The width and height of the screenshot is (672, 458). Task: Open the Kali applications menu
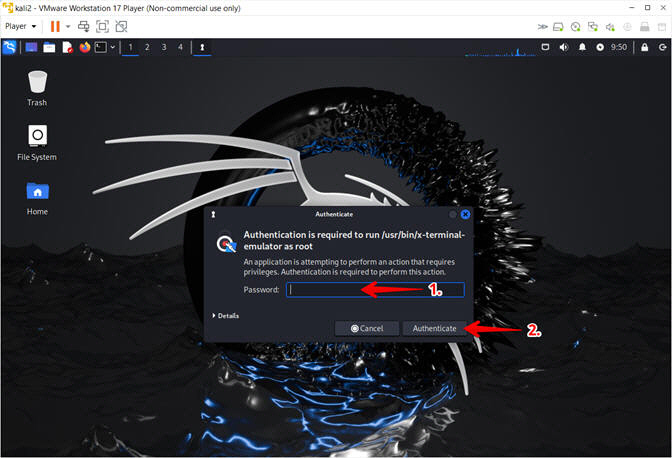pyautogui.click(x=9, y=47)
